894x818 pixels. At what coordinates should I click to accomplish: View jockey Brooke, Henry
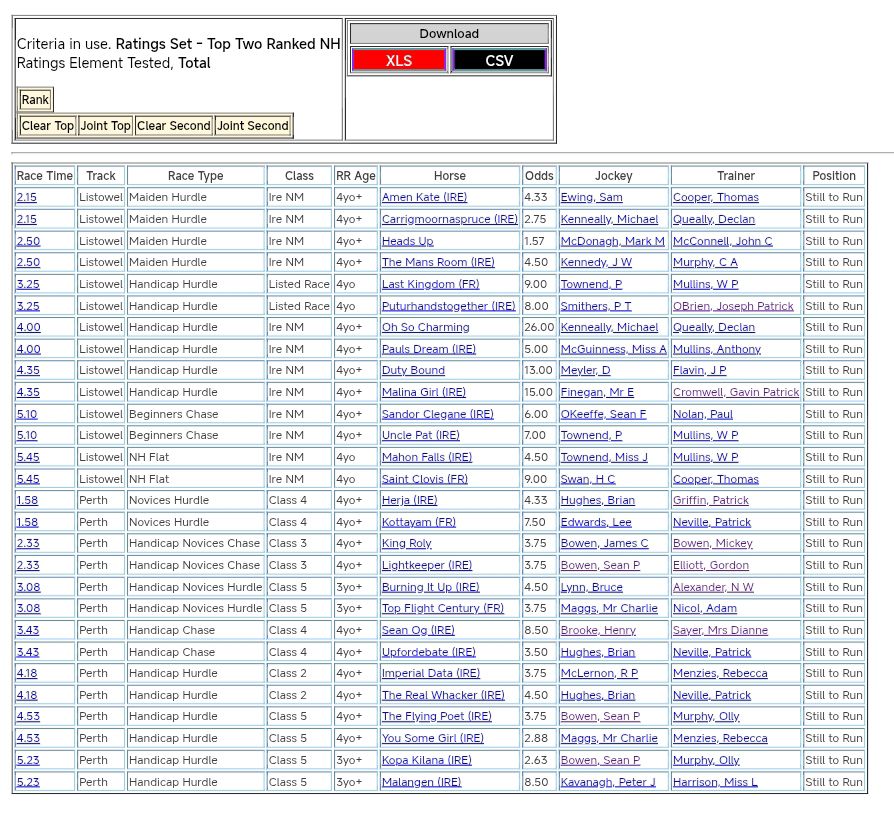point(597,631)
